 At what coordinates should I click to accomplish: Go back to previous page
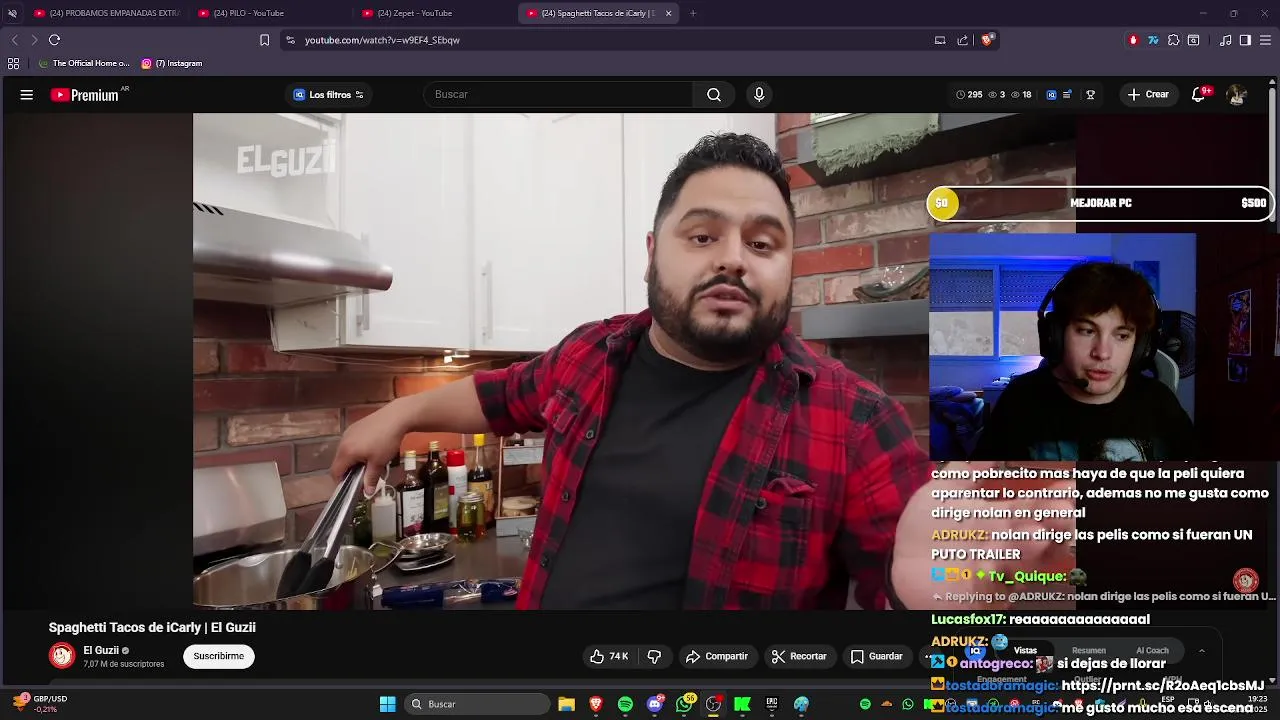click(14, 40)
